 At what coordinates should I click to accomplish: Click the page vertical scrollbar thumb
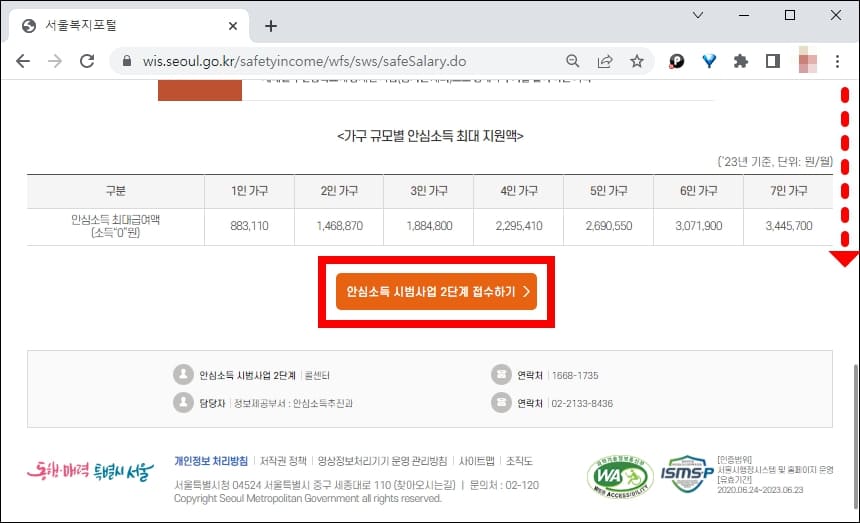coord(856,436)
